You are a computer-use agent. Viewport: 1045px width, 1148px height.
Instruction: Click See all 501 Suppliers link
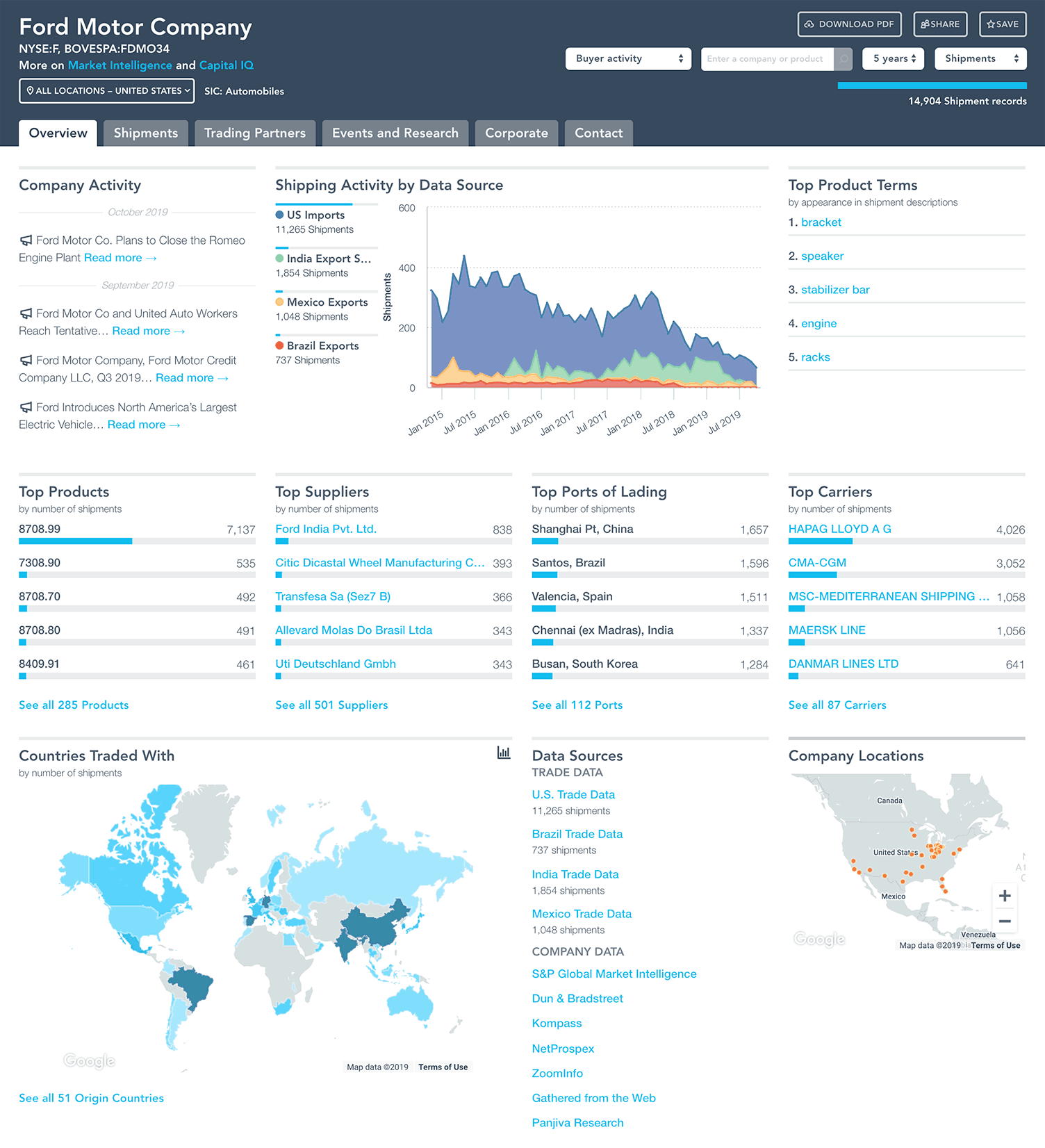pos(331,705)
